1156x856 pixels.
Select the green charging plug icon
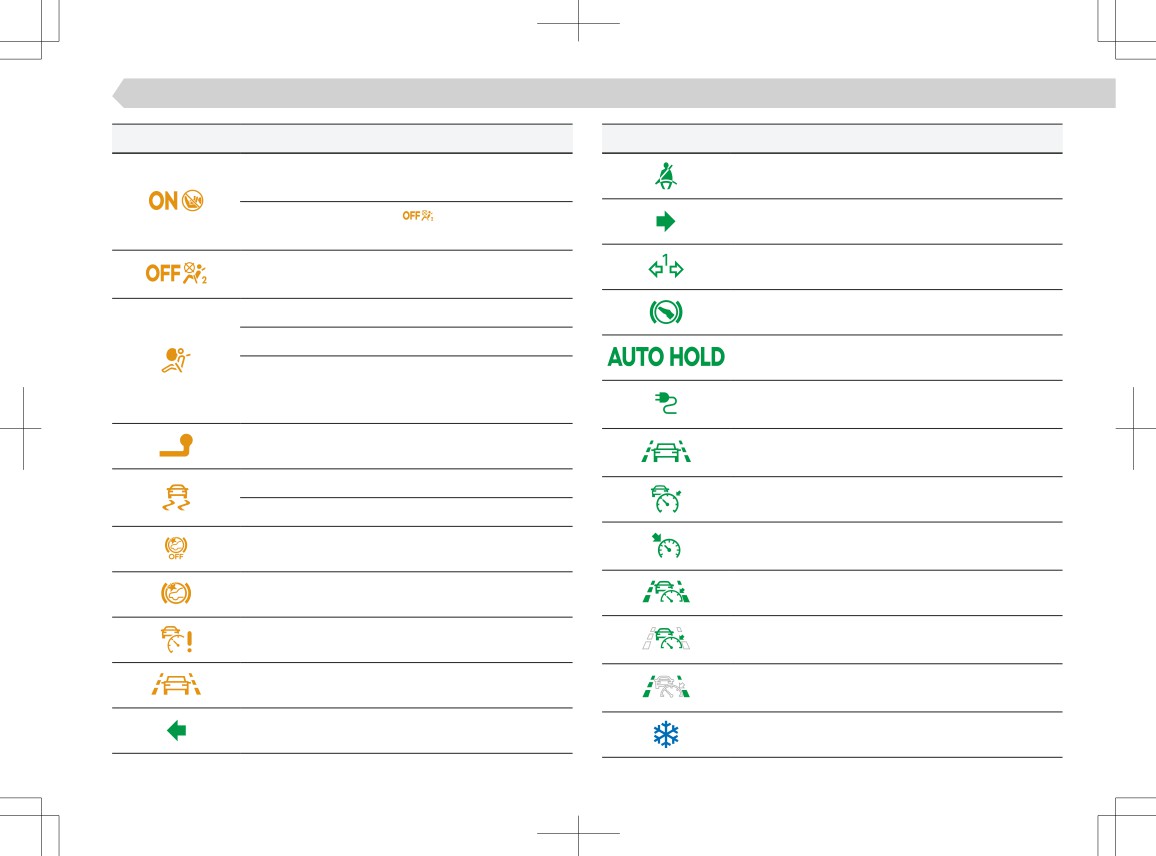pyautogui.click(x=666, y=403)
